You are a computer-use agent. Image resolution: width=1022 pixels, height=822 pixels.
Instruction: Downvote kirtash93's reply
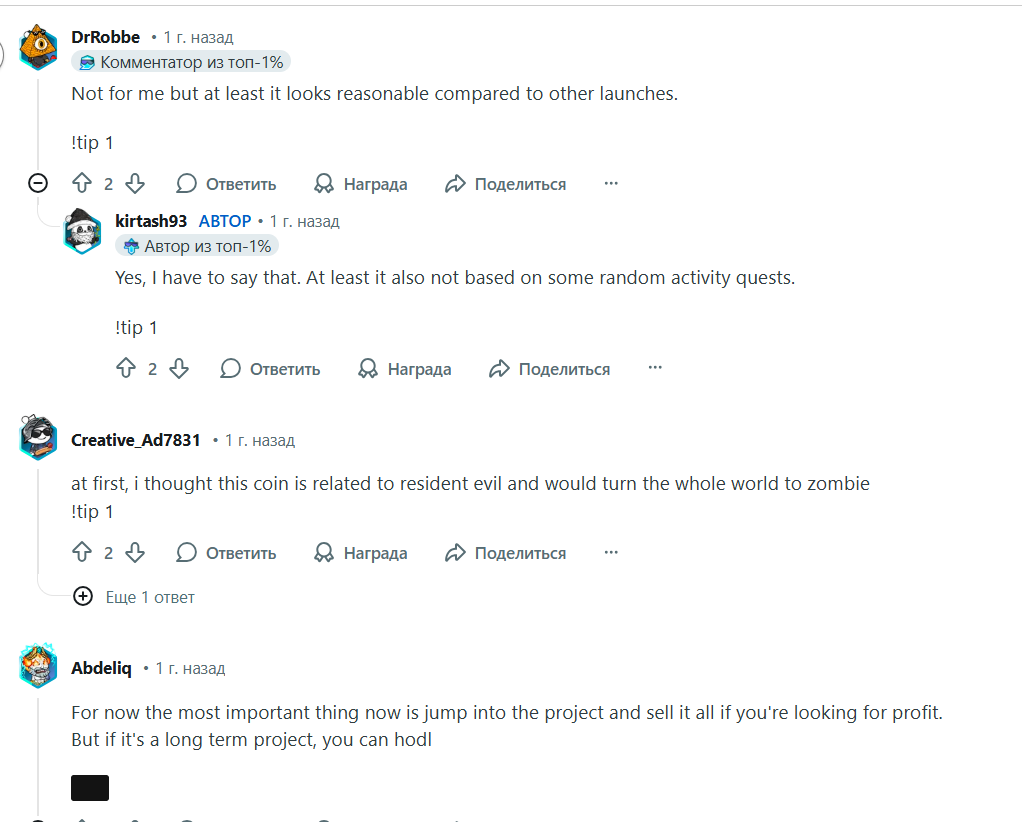[179, 369]
